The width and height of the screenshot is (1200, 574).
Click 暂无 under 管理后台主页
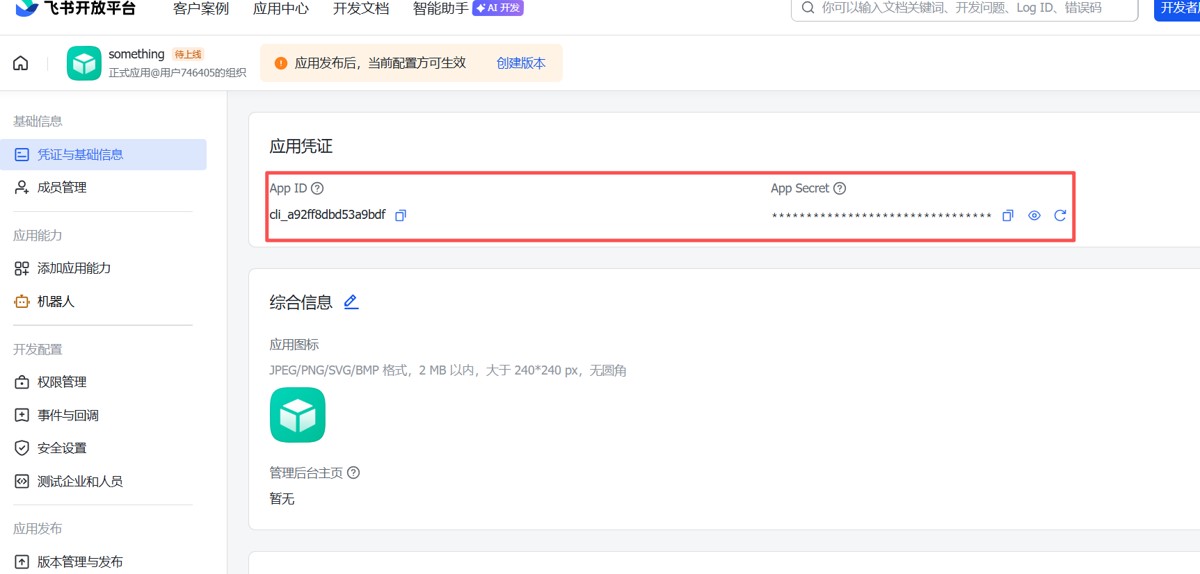click(x=282, y=499)
